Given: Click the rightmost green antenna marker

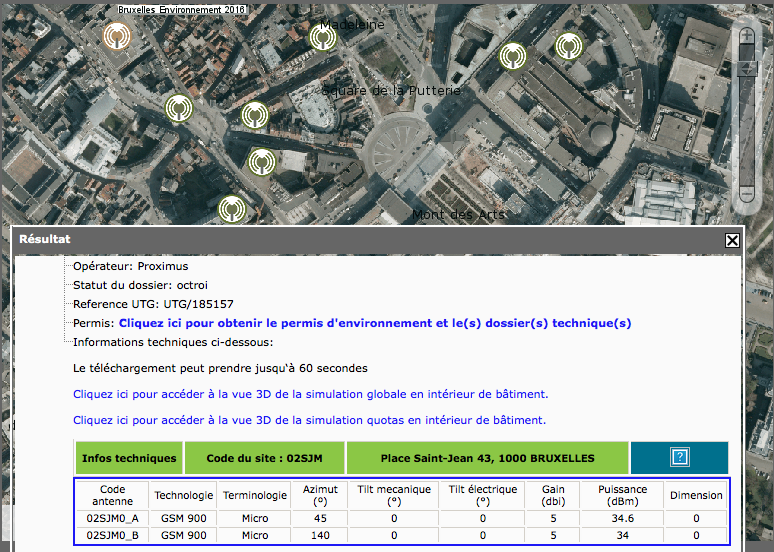Looking at the screenshot, I should tap(568, 46).
